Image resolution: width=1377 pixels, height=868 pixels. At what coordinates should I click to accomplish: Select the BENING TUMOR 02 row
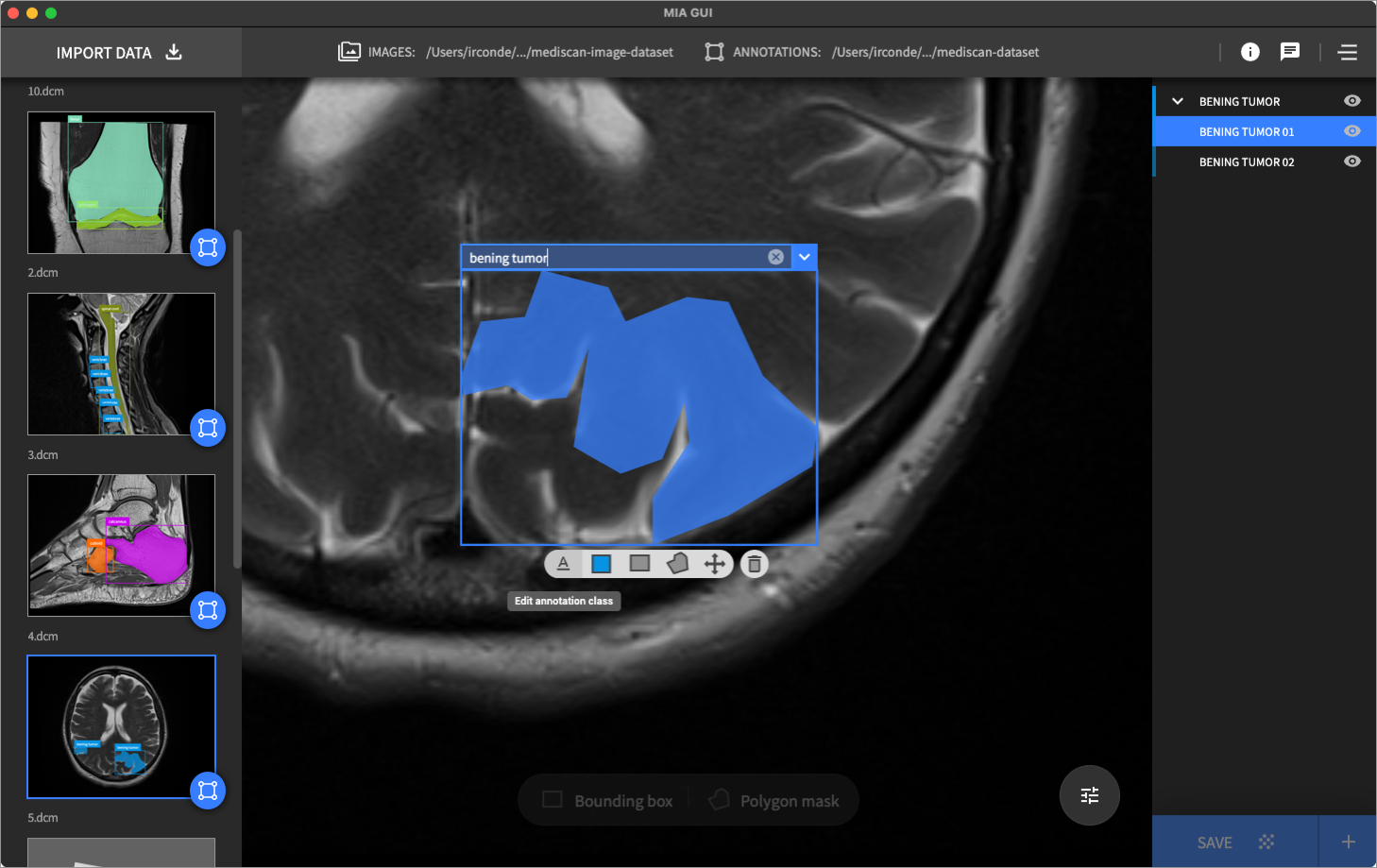[x=1265, y=162]
